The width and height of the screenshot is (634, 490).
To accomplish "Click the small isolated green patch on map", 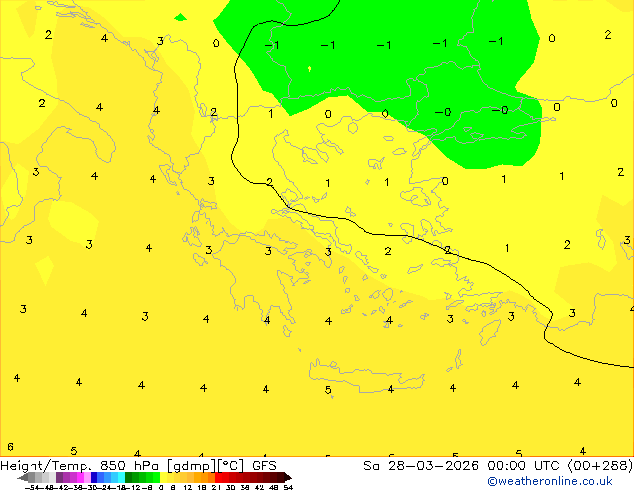I will click(x=180, y=17).
